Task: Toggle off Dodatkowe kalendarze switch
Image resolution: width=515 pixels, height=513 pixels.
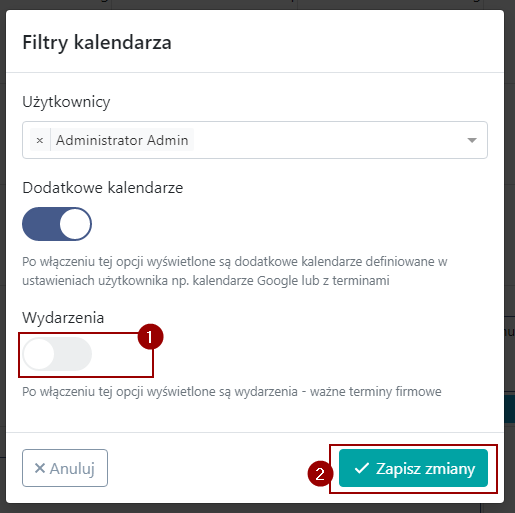Action: [57, 224]
